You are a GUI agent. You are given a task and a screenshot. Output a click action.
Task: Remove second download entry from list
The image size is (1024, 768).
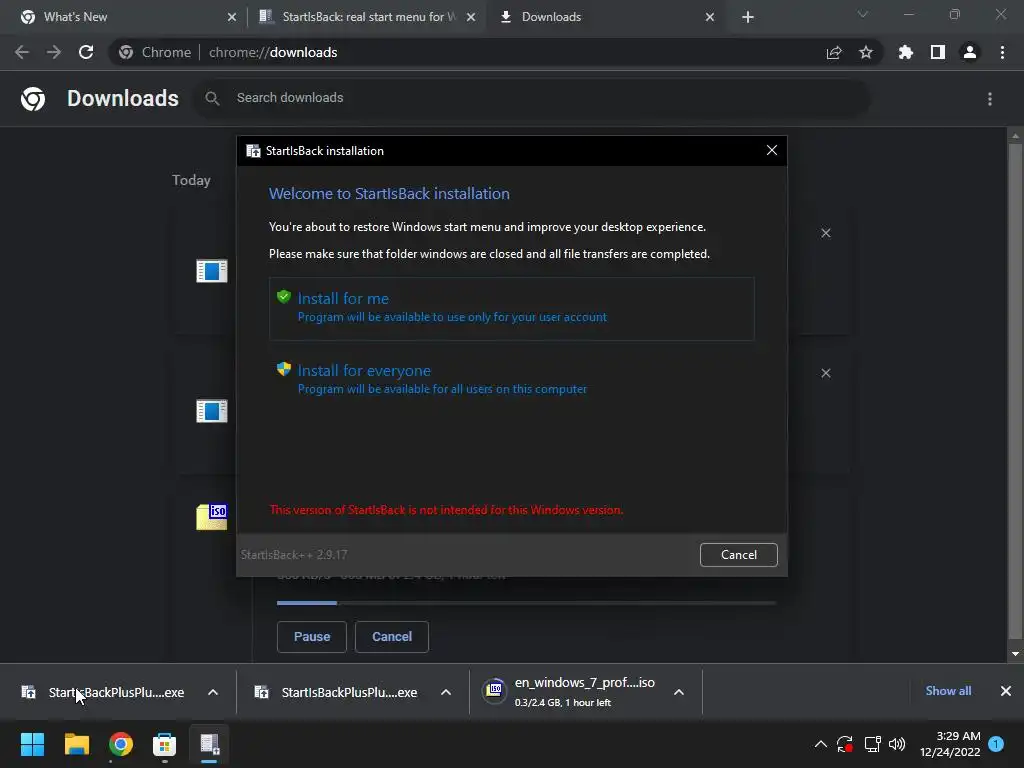tap(826, 374)
